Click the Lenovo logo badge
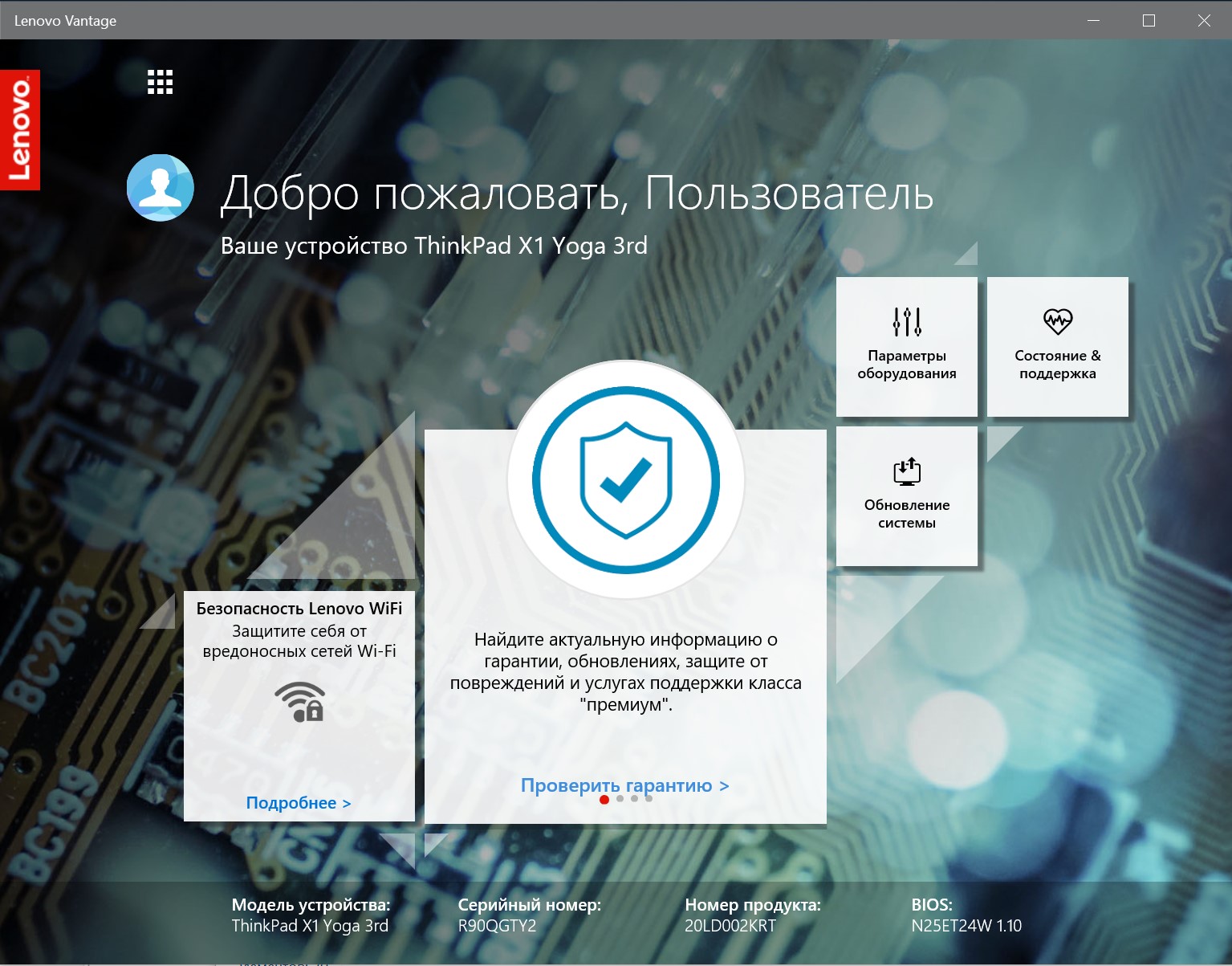 pyautogui.click(x=20, y=130)
